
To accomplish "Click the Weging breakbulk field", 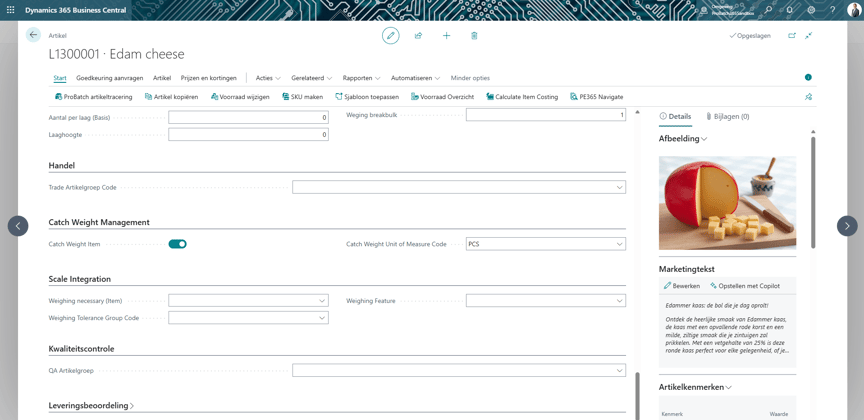I will point(546,115).
